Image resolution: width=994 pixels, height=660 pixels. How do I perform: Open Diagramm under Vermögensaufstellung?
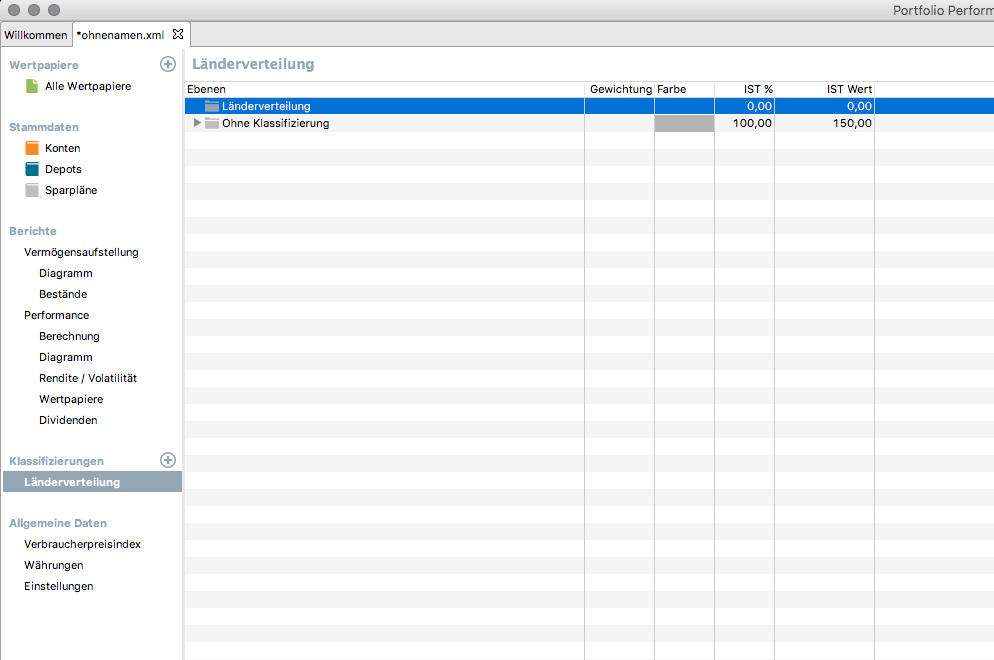66,273
